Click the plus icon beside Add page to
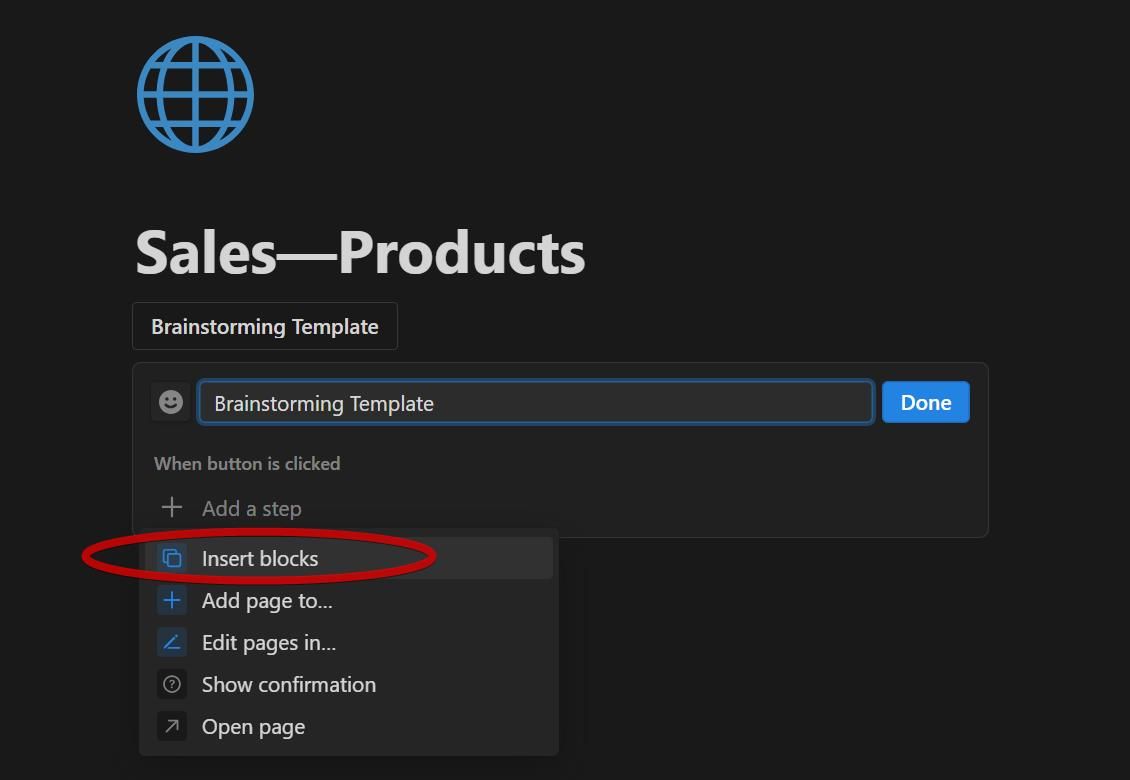This screenshot has height=780, width=1130. (x=171, y=600)
